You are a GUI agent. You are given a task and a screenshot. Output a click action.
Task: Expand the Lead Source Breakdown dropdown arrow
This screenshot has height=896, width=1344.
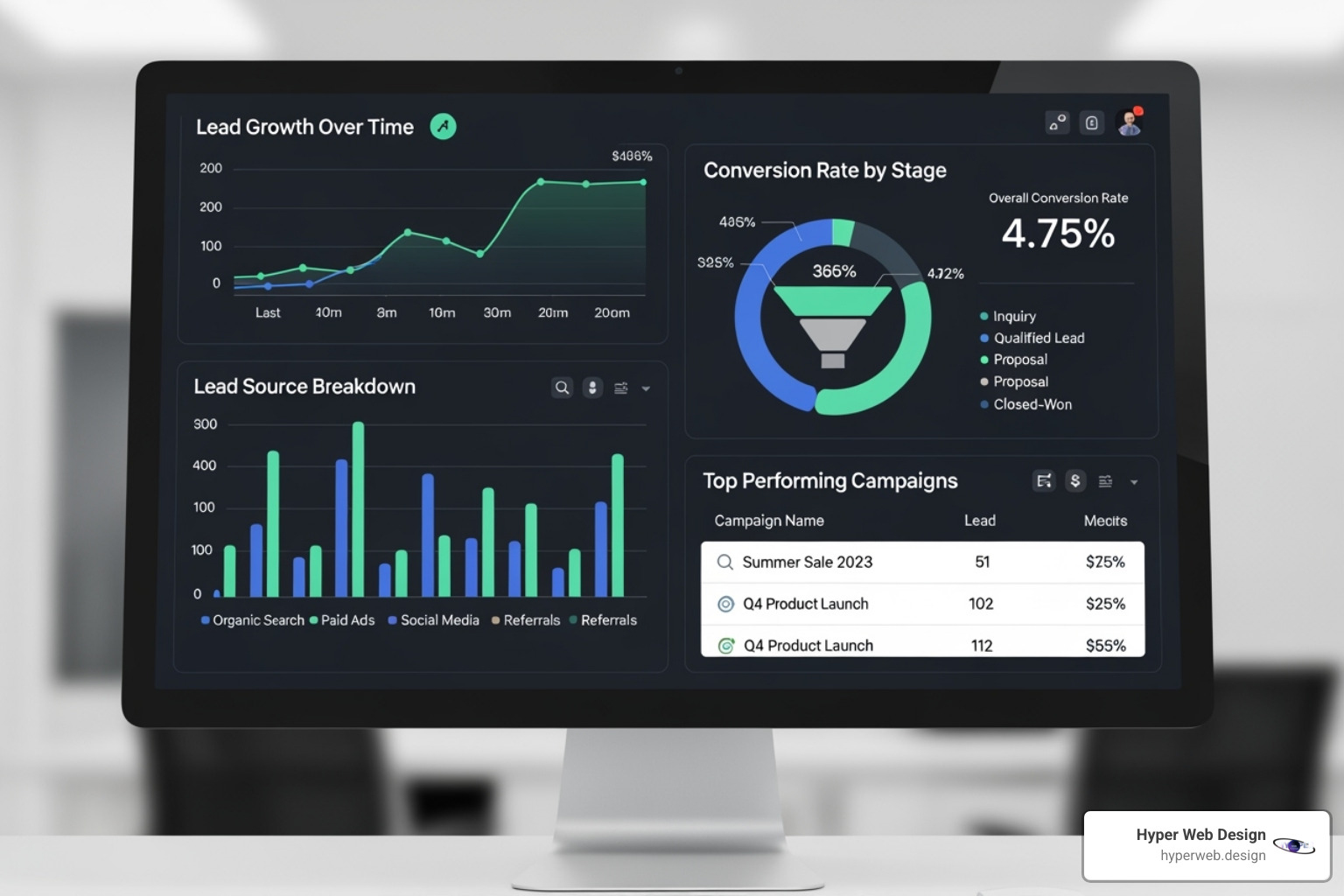pyautogui.click(x=646, y=388)
